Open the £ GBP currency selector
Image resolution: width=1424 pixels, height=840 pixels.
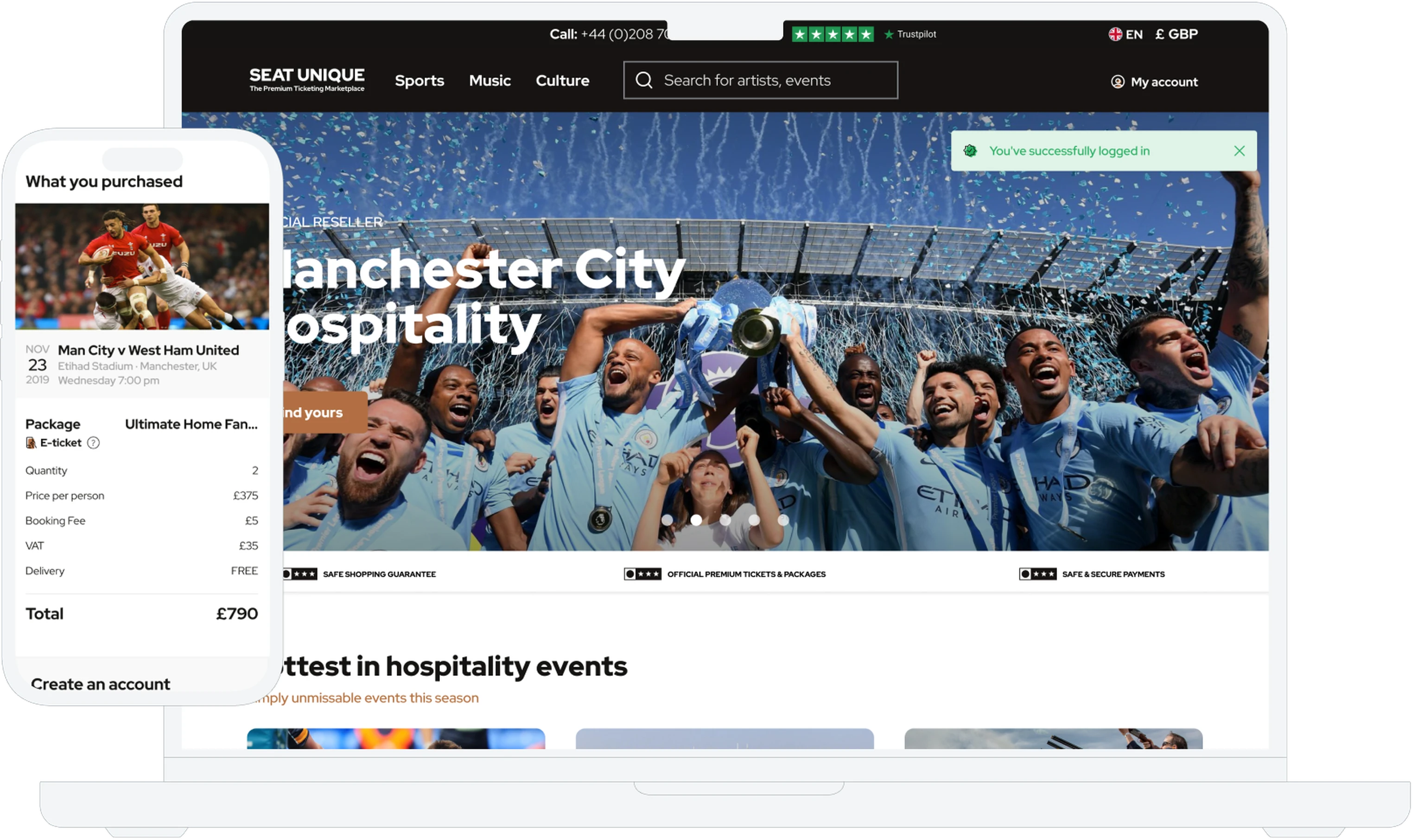pyautogui.click(x=1177, y=34)
